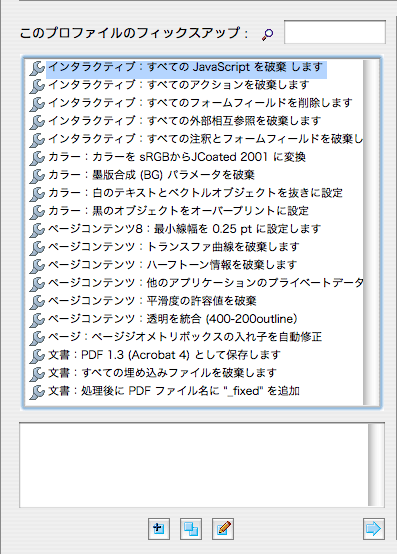Select すべての外部相互参照を破棄します fixup
Viewport: 397px width, 554px height.
tap(184, 121)
